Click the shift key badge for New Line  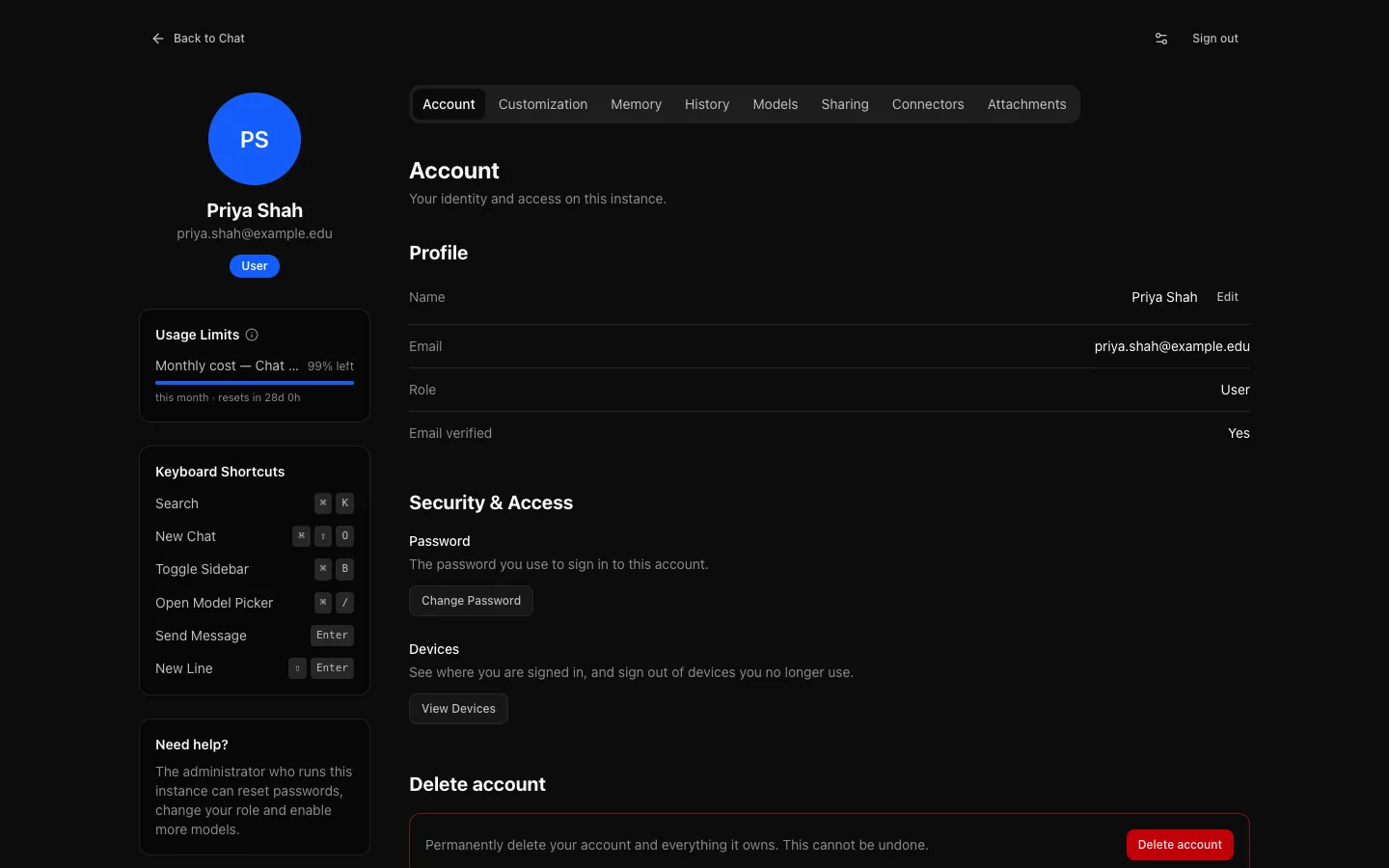tap(297, 668)
